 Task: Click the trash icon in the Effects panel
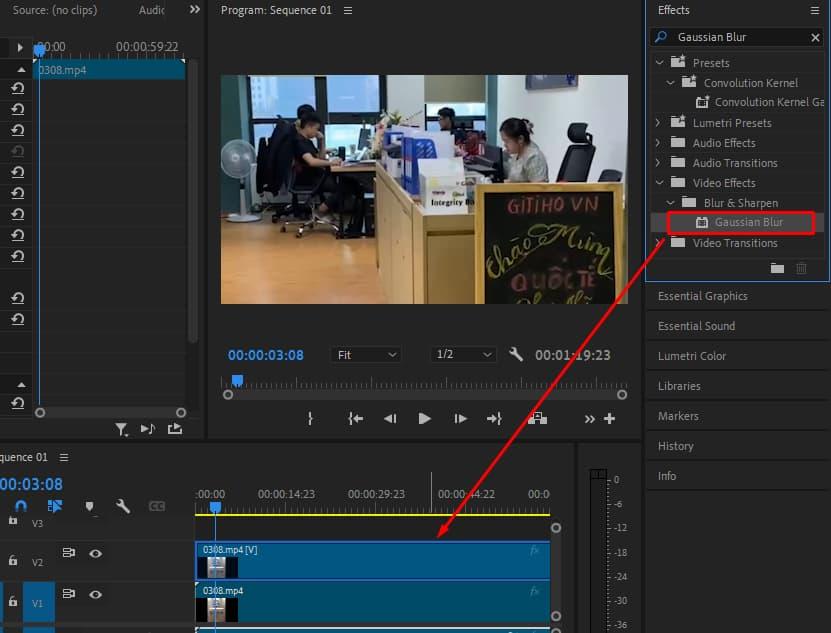801,268
